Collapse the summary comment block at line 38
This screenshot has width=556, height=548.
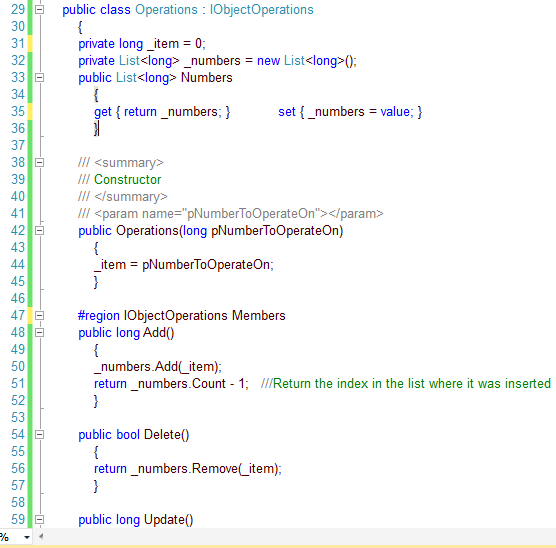[x=40, y=162]
